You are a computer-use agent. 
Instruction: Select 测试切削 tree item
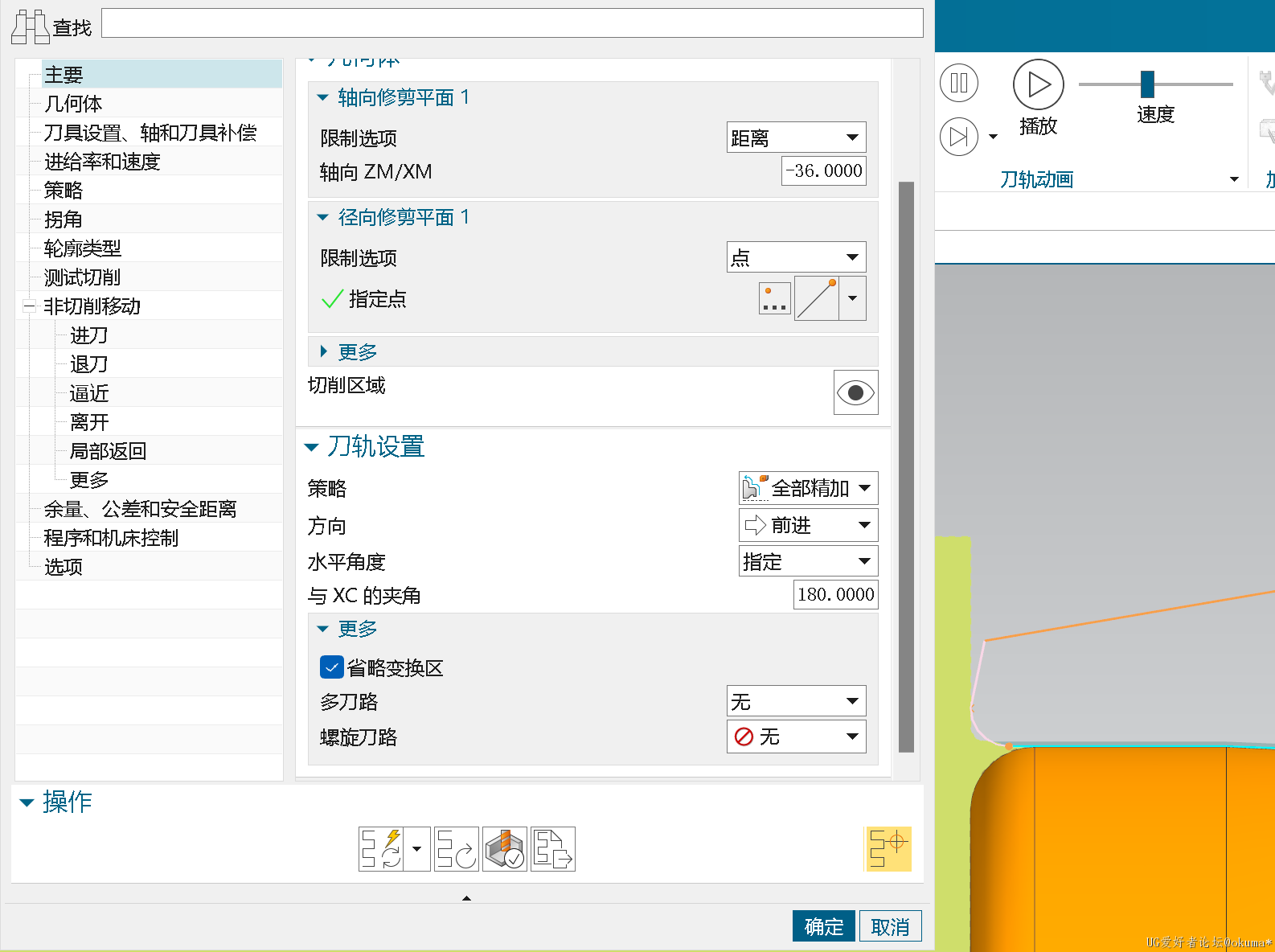[x=83, y=277]
